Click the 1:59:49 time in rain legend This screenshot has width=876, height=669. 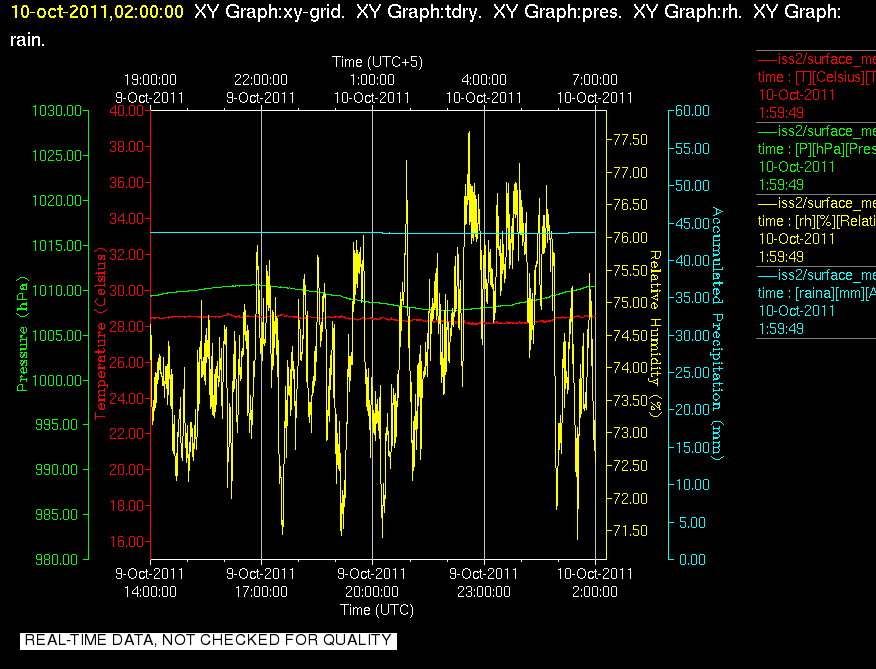[x=781, y=329]
